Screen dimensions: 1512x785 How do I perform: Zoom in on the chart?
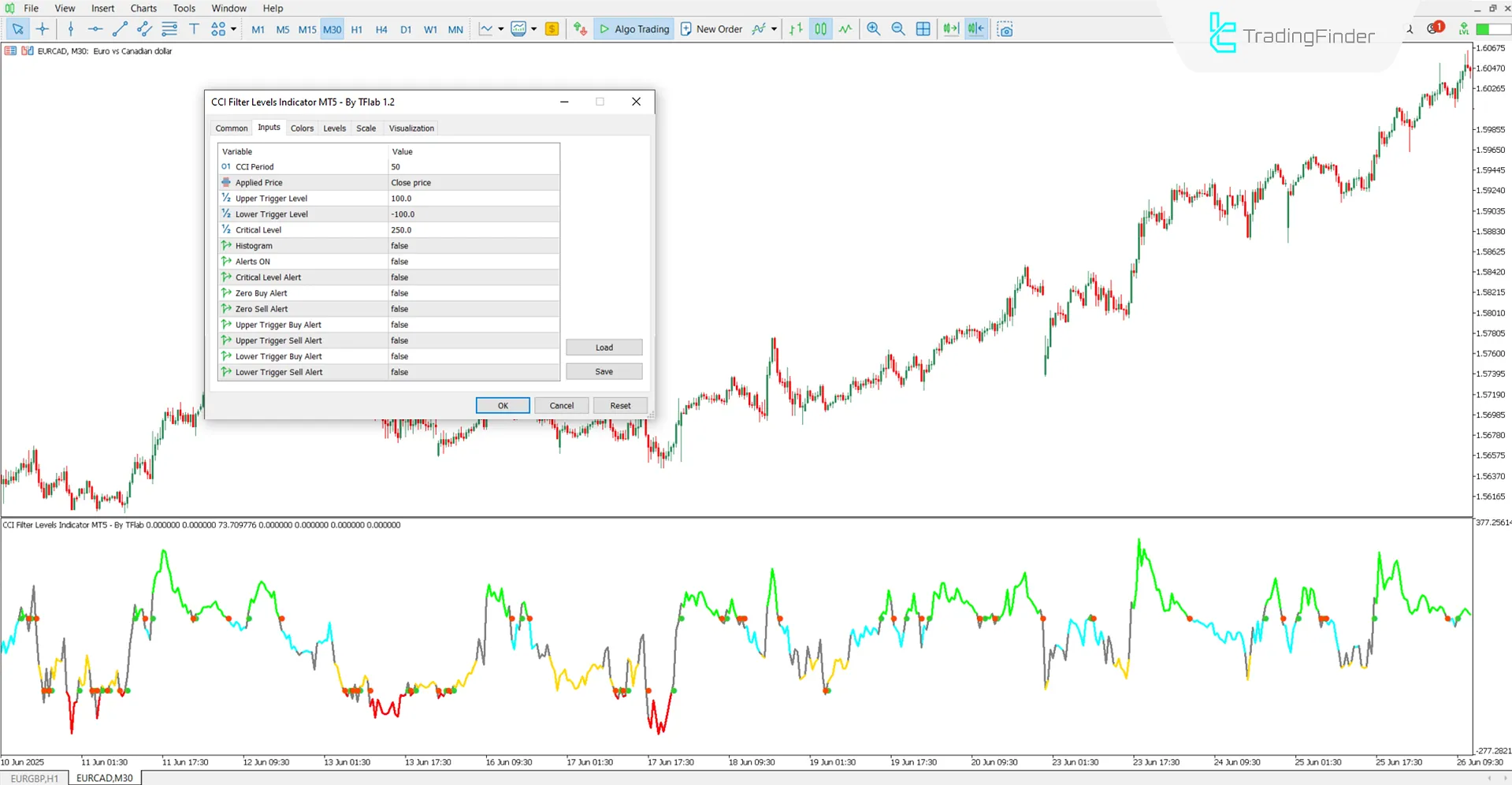click(x=873, y=29)
